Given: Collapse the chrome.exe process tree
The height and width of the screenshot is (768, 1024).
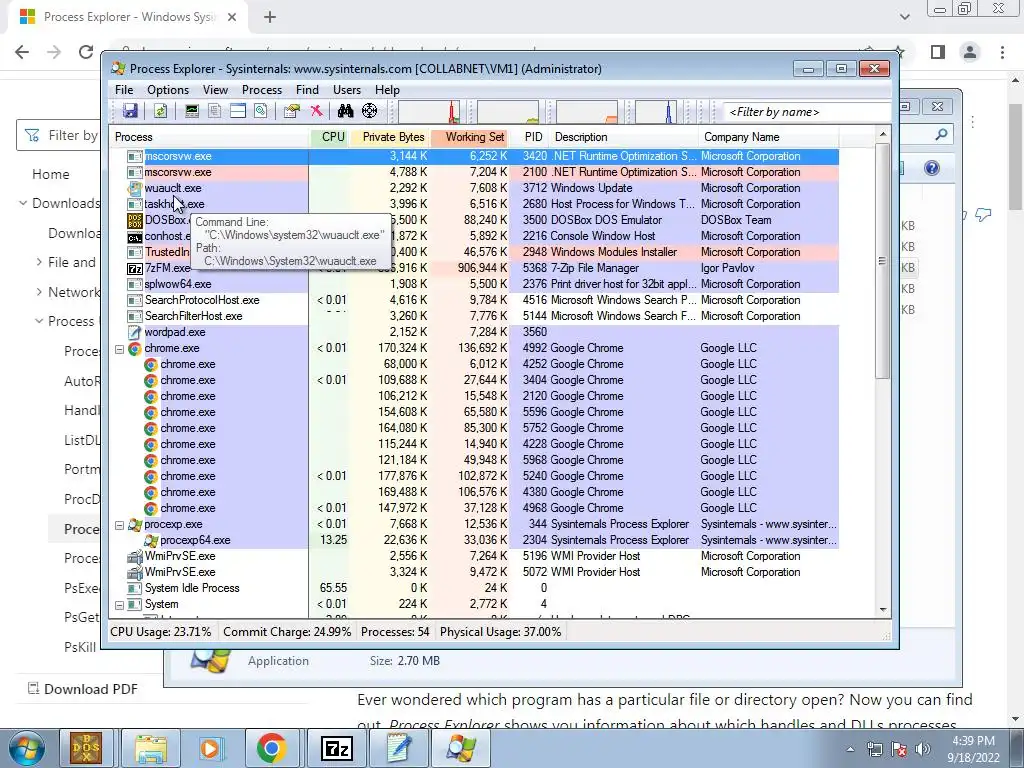Looking at the screenshot, I should pos(120,349).
